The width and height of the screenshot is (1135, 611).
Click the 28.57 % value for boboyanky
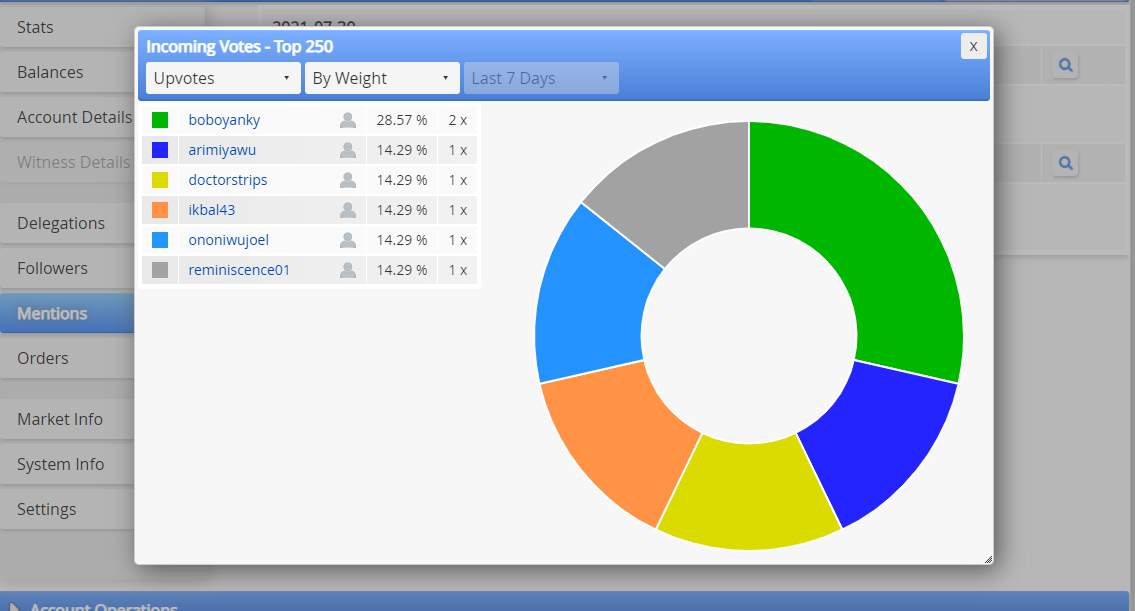[x=402, y=120]
